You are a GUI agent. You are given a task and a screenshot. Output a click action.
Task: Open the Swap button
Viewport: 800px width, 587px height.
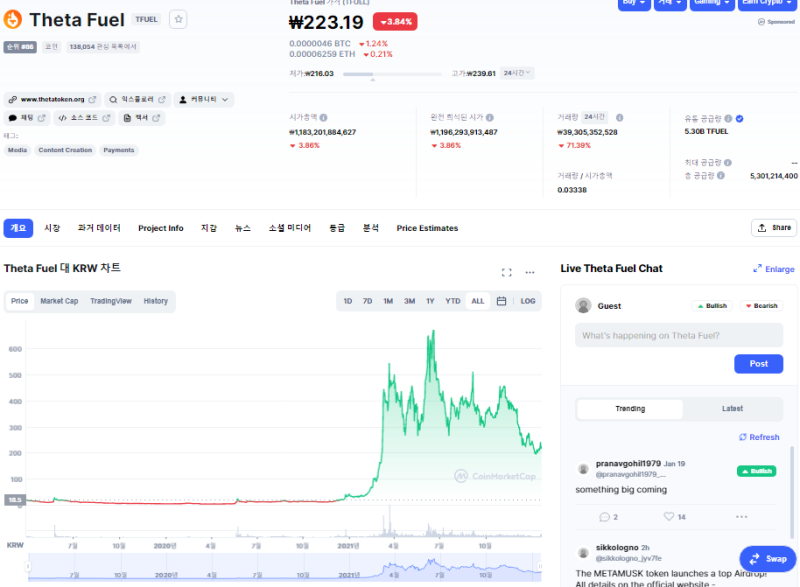pos(767,559)
